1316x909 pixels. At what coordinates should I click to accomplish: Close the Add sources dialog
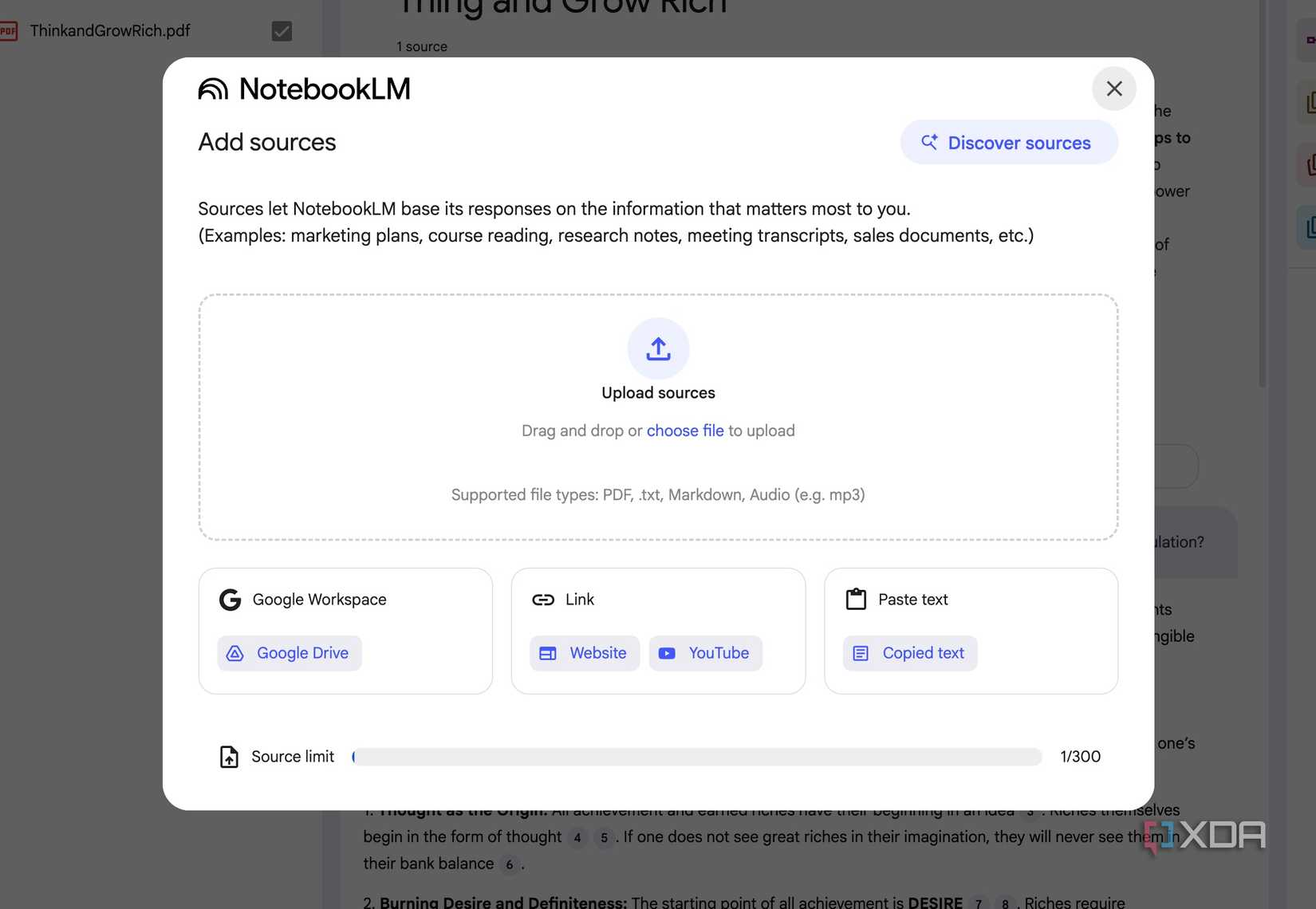pyautogui.click(x=1114, y=89)
